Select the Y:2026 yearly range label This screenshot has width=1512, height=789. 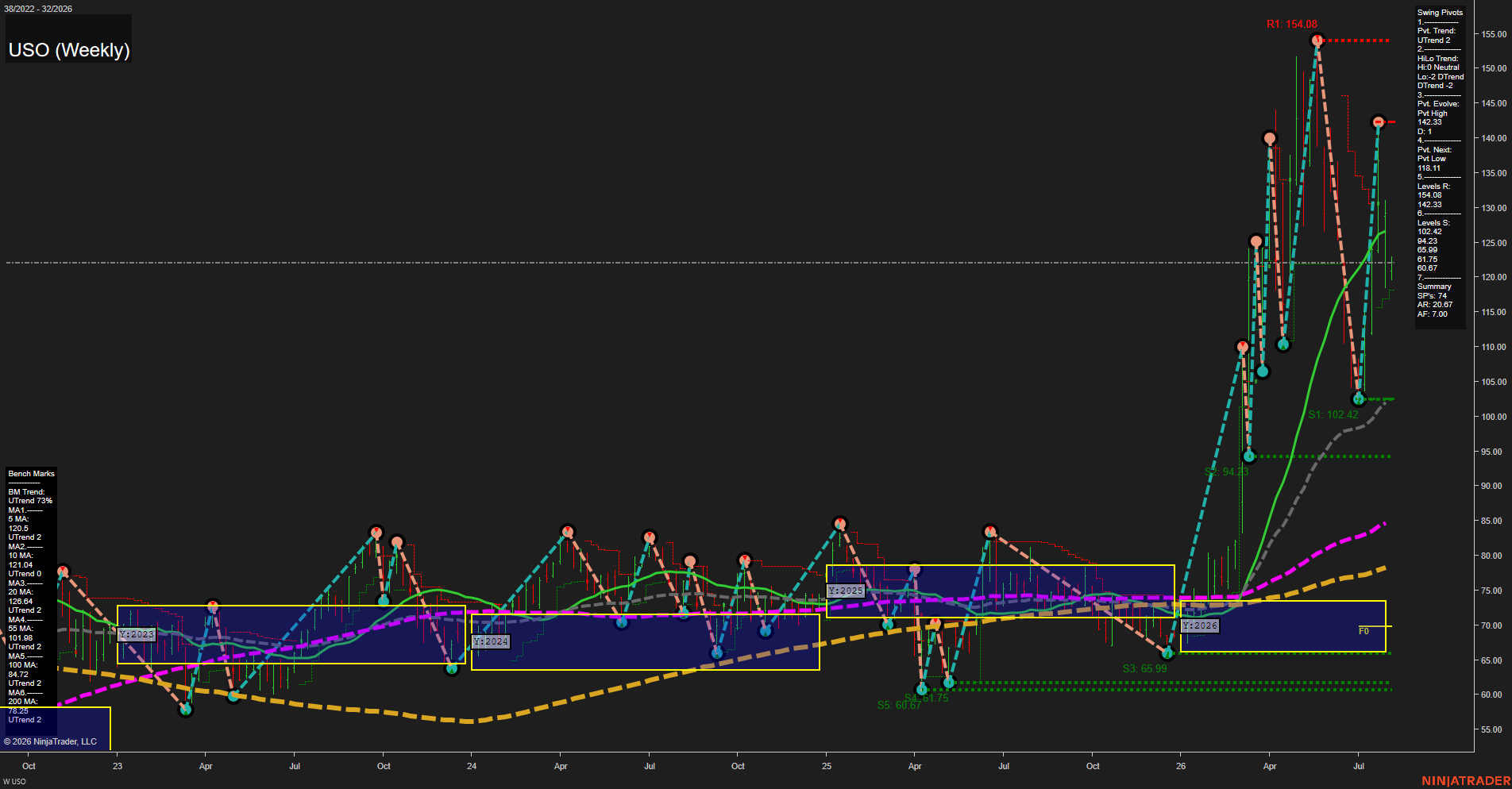click(1200, 625)
